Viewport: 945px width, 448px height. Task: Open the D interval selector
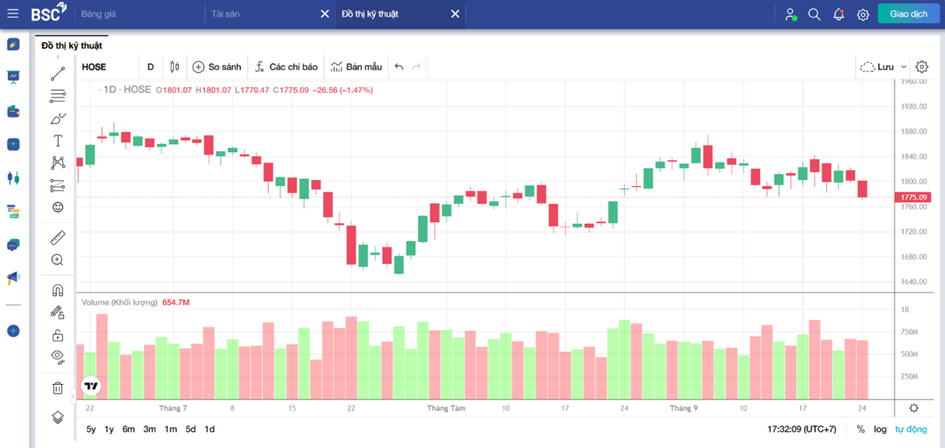point(151,67)
